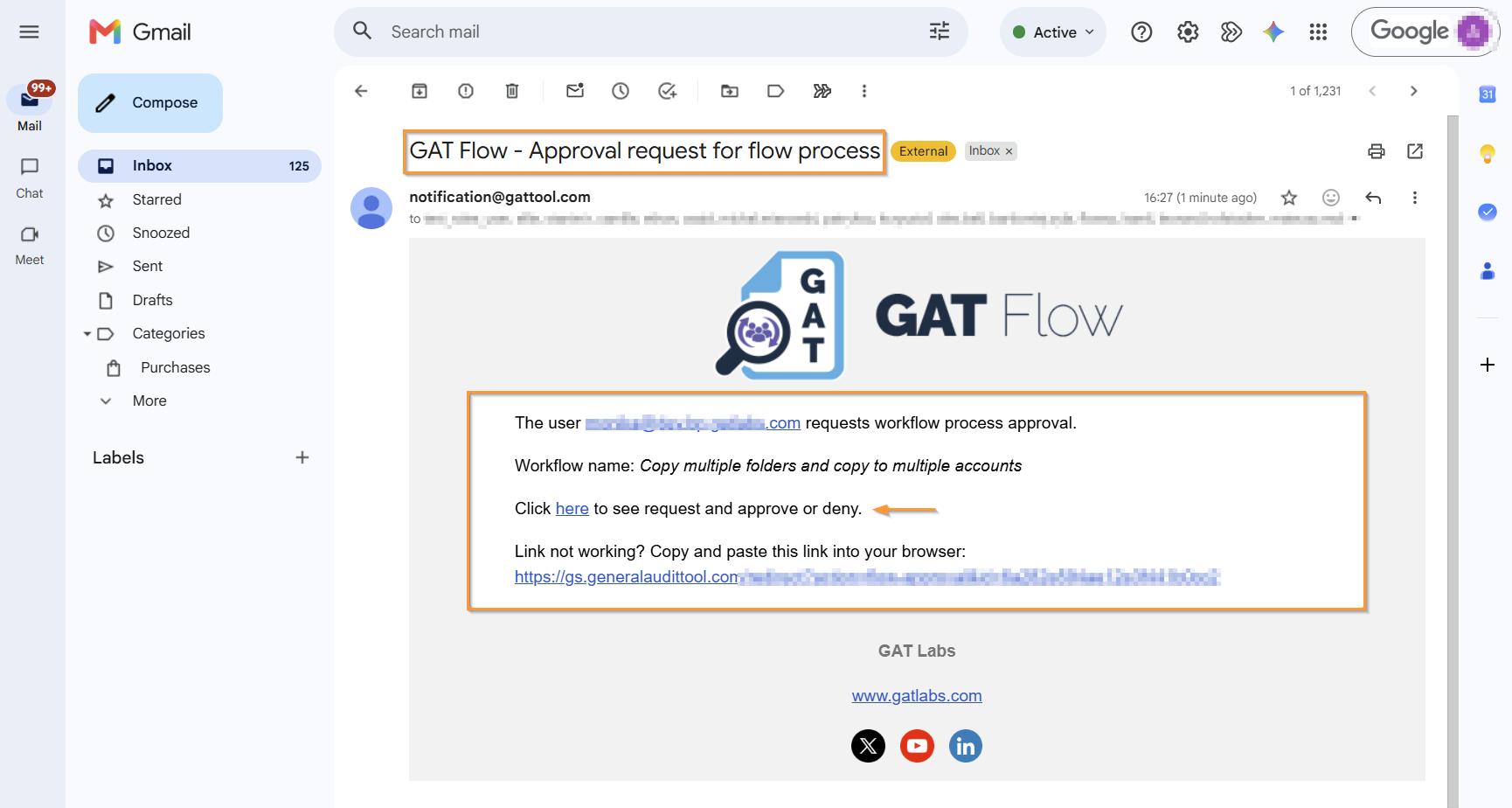1512x808 pixels.
Task: Switch to Chat in the left rail
Action: pyautogui.click(x=30, y=178)
